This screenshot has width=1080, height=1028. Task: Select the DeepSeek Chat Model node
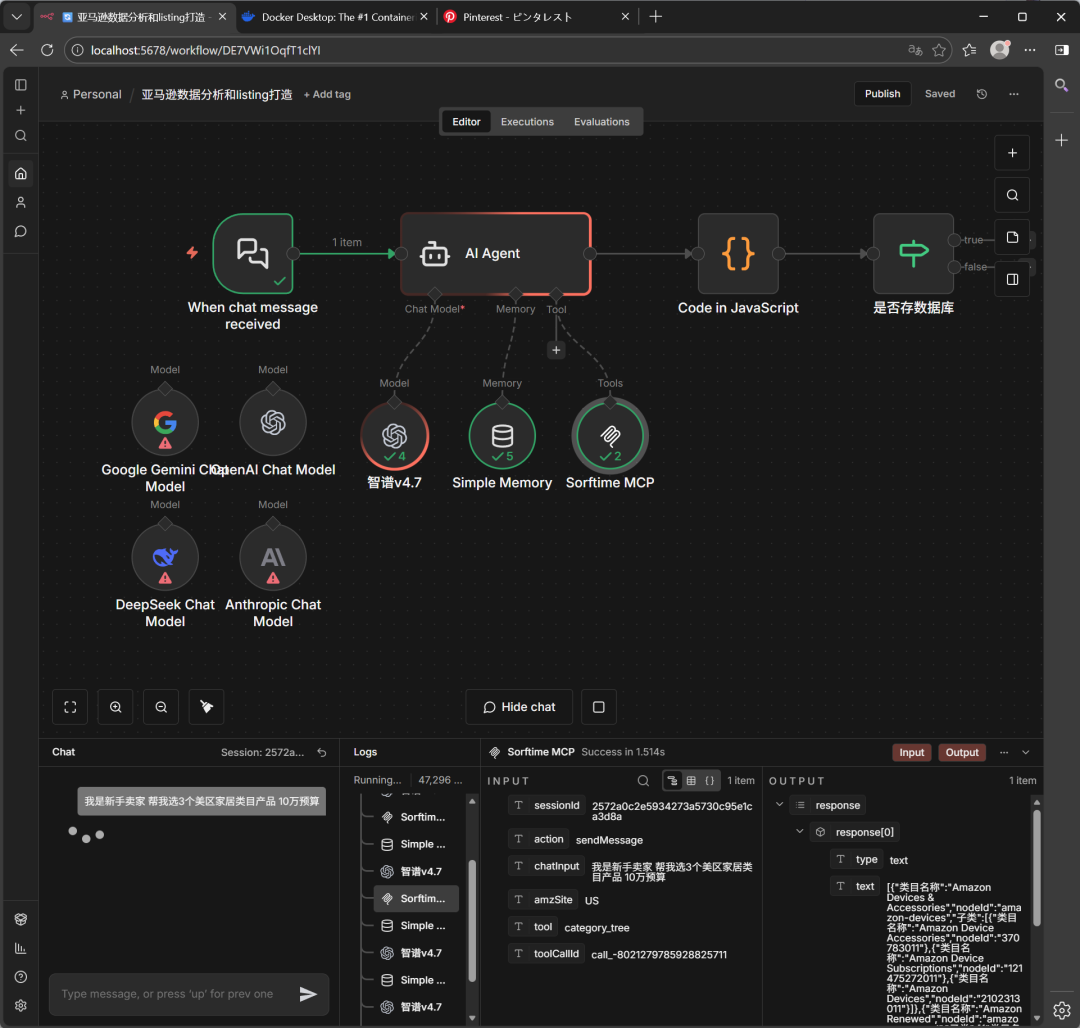165,557
